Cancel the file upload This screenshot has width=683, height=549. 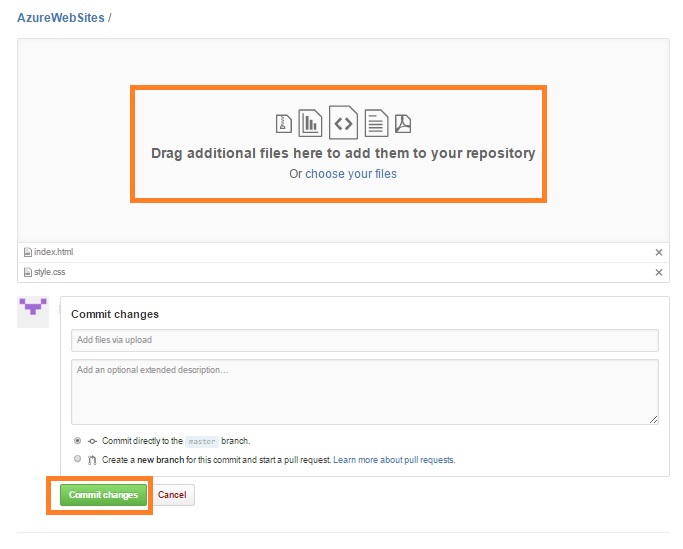172,495
